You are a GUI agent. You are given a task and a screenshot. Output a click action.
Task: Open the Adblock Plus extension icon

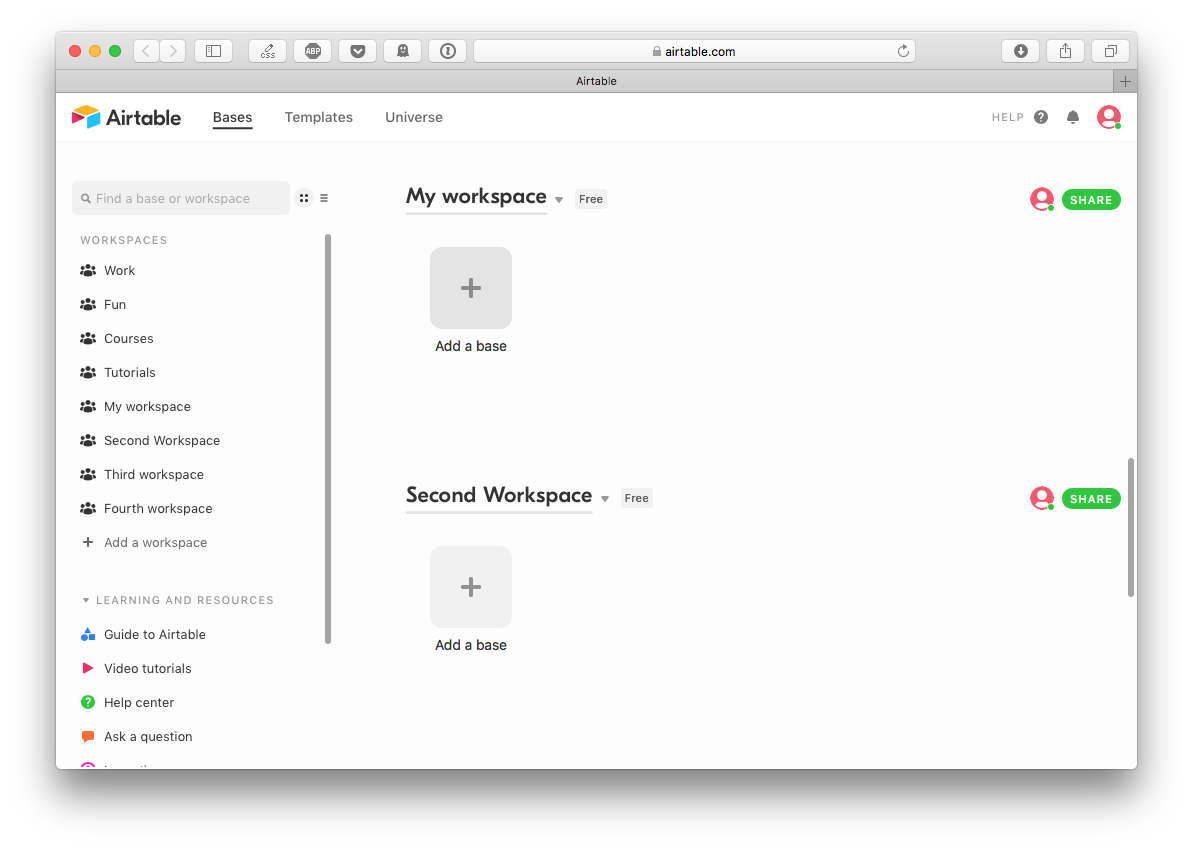(312, 51)
